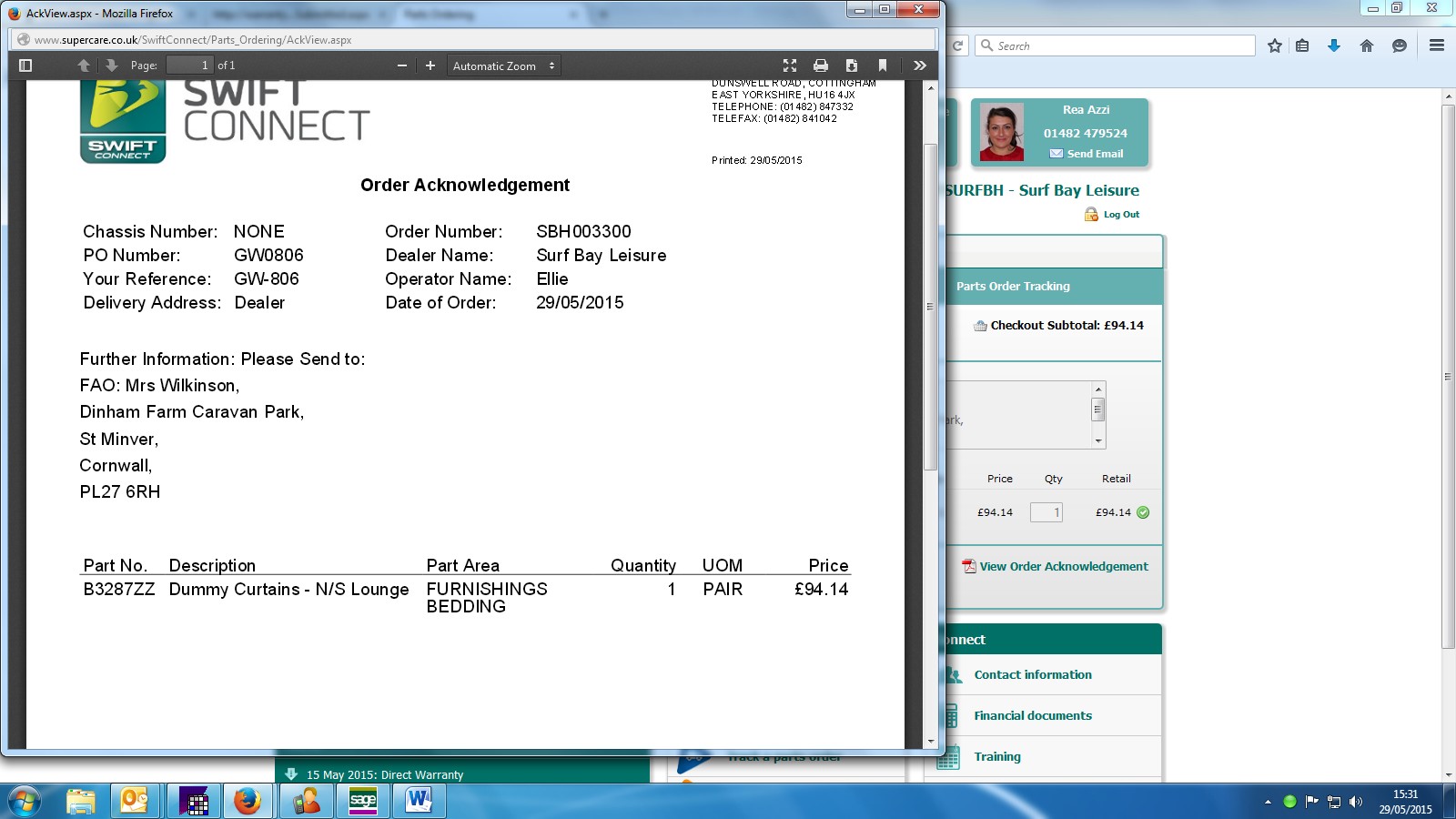The image size is (1456, 819).
Task: Zoom out the PDF document
Action: pos(402,66)
